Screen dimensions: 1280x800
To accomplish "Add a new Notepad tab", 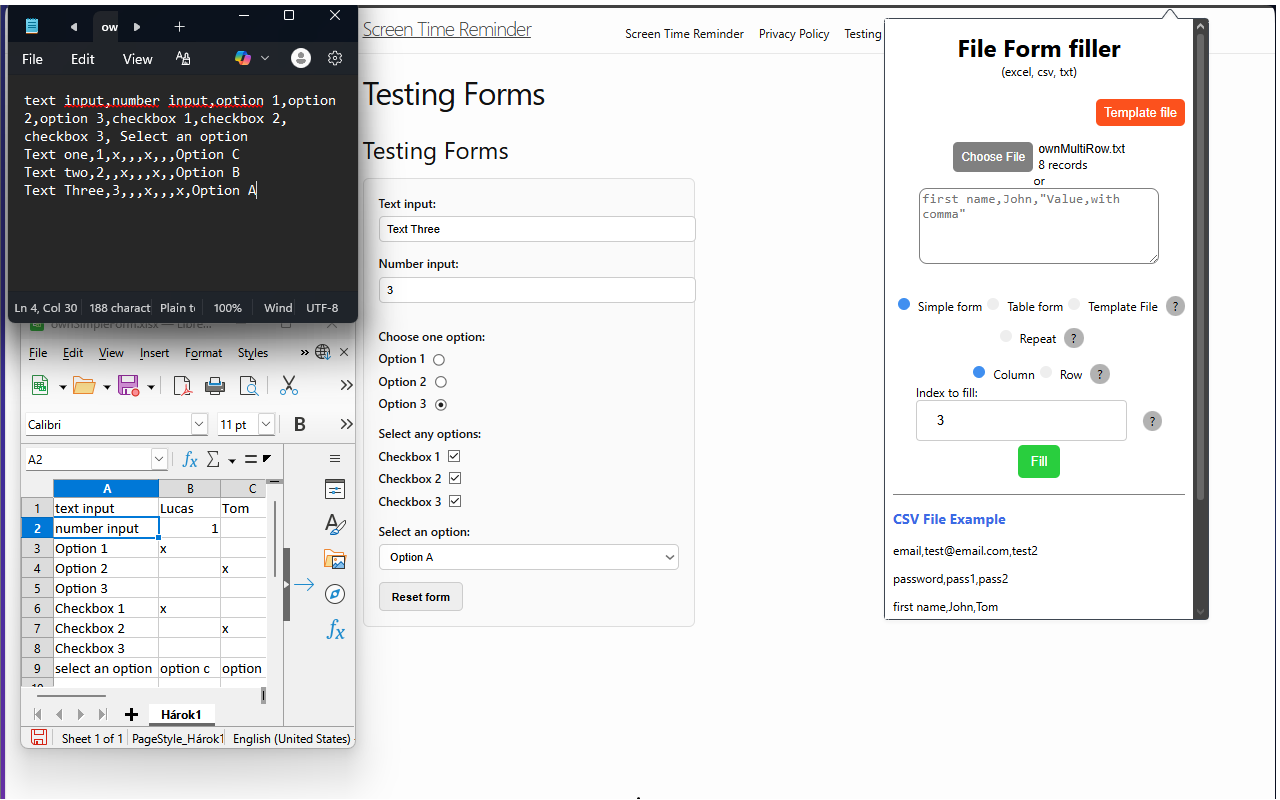I will (179, 26).
